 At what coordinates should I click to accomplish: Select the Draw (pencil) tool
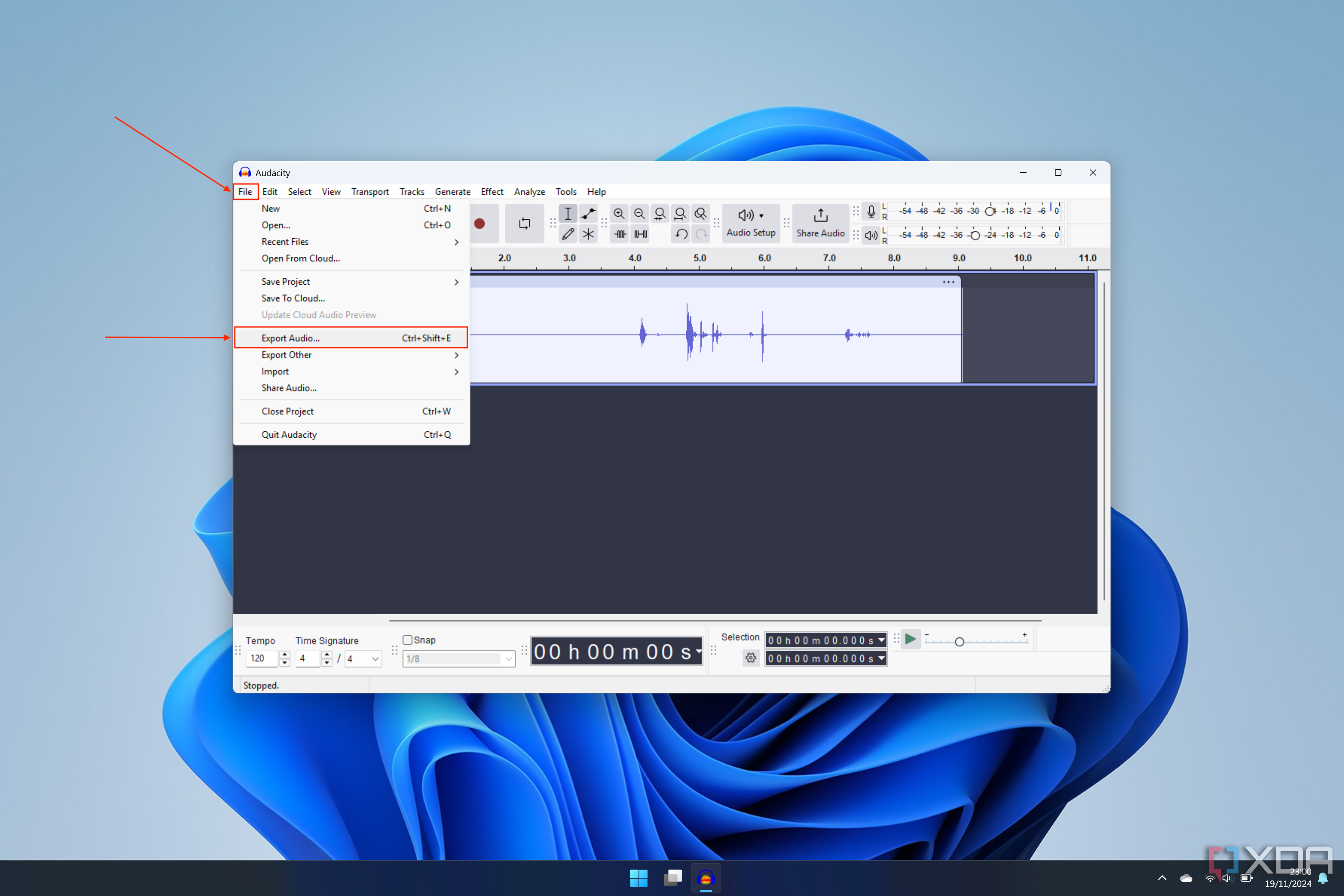click(567, 234)
